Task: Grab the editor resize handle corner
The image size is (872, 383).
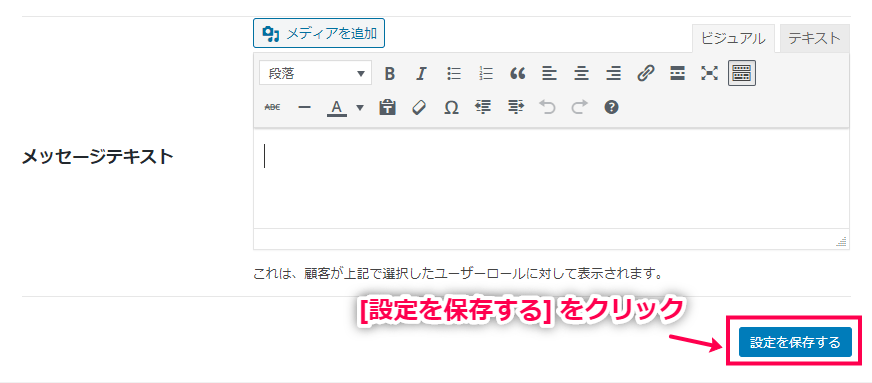Action: [842, 241]
